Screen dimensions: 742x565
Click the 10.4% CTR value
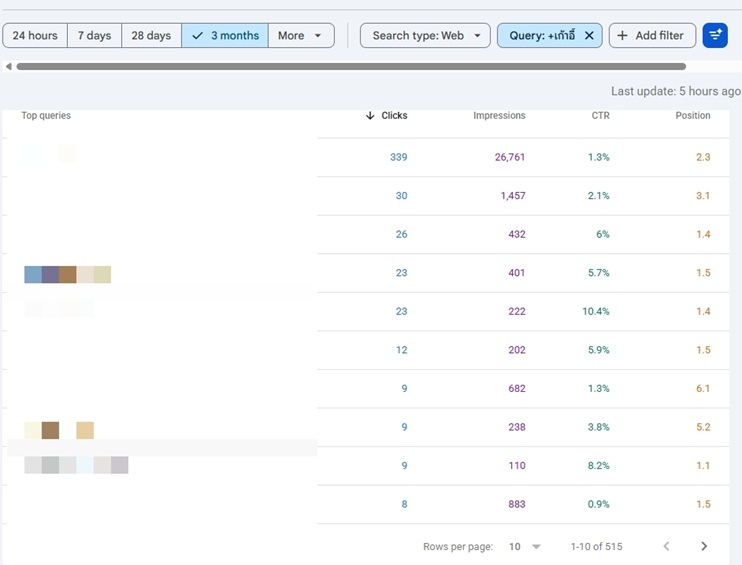tap(596, 311)
